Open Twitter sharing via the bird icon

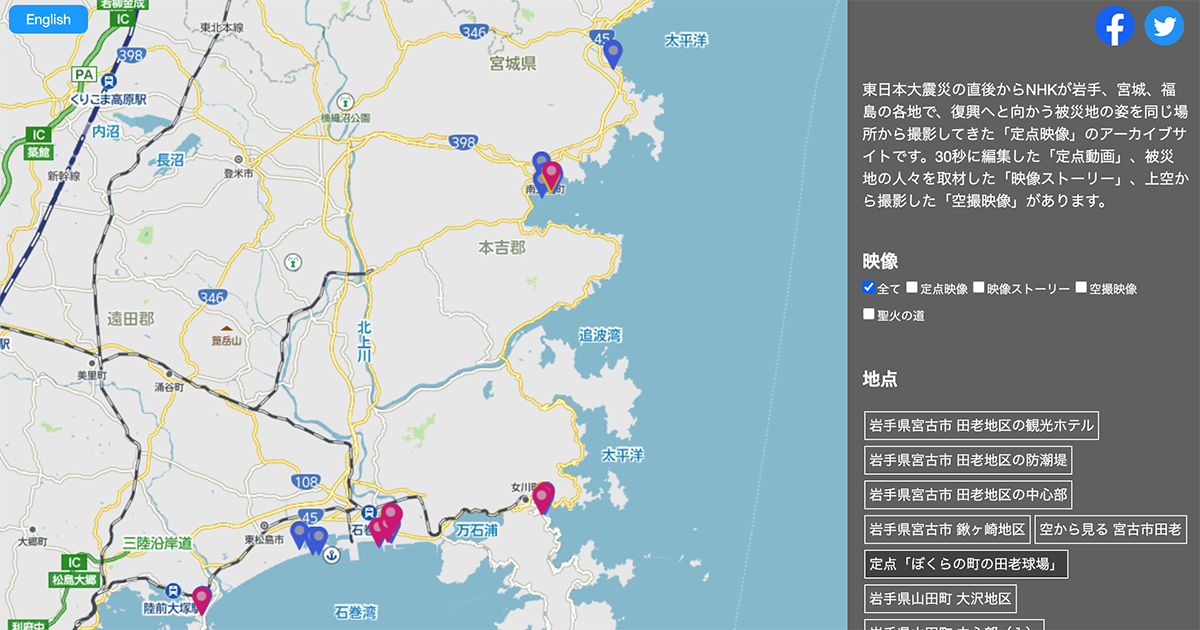tap(1163, 26)
